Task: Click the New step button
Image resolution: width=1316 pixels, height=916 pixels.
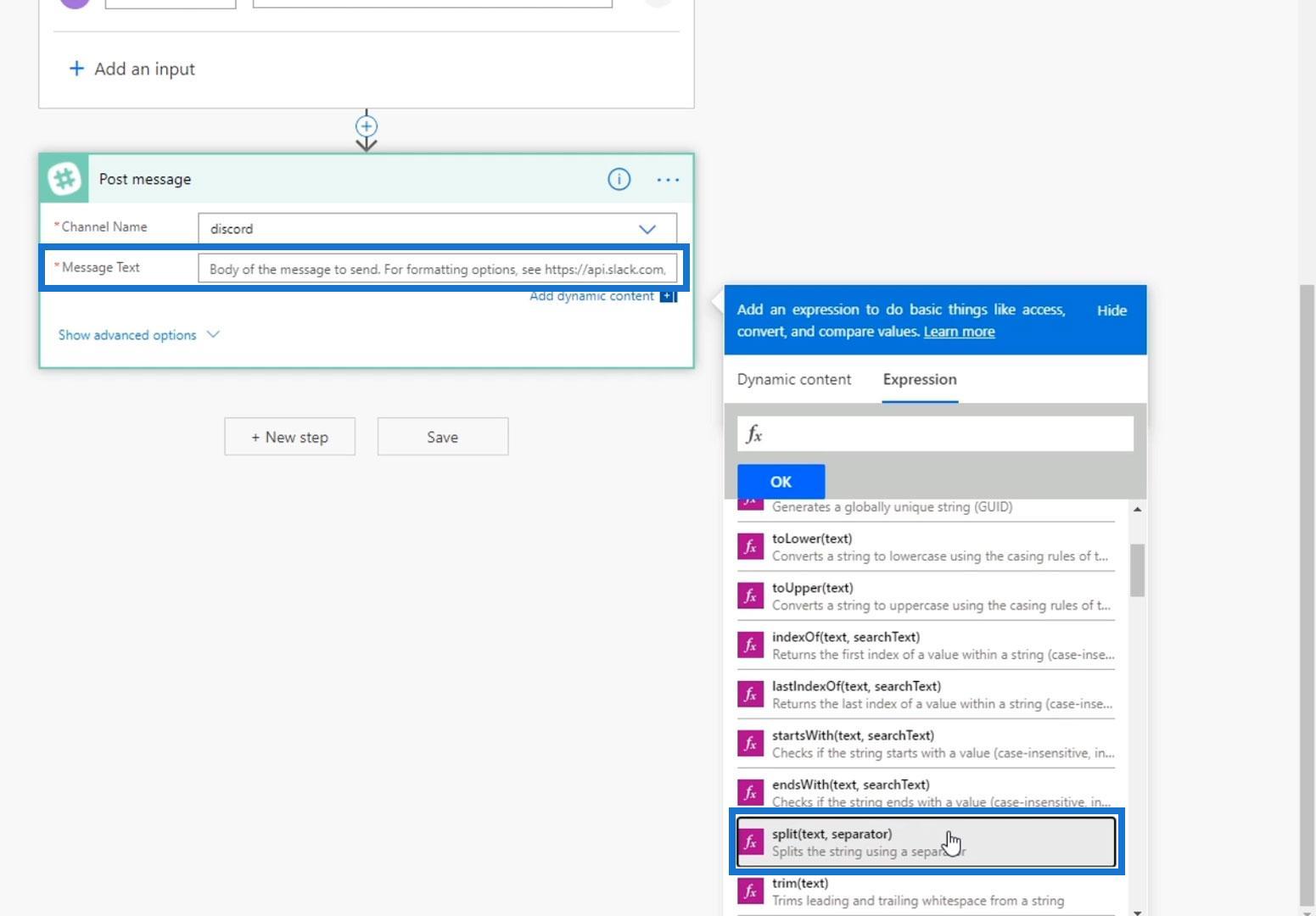Action: tap(289, 437)
